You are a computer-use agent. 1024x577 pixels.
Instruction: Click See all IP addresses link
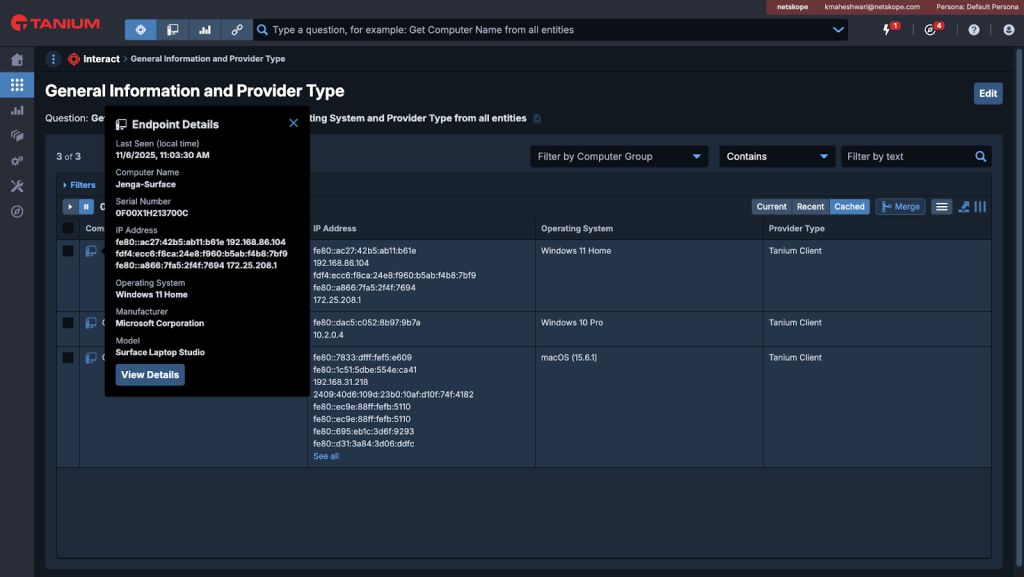click(326, 456)
